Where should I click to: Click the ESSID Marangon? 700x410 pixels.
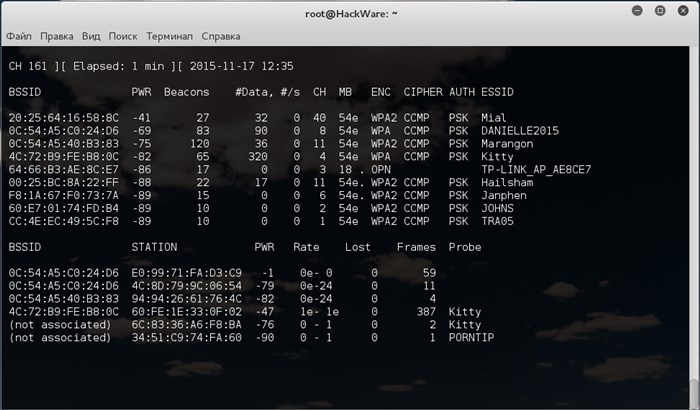[x=507, y=144]
